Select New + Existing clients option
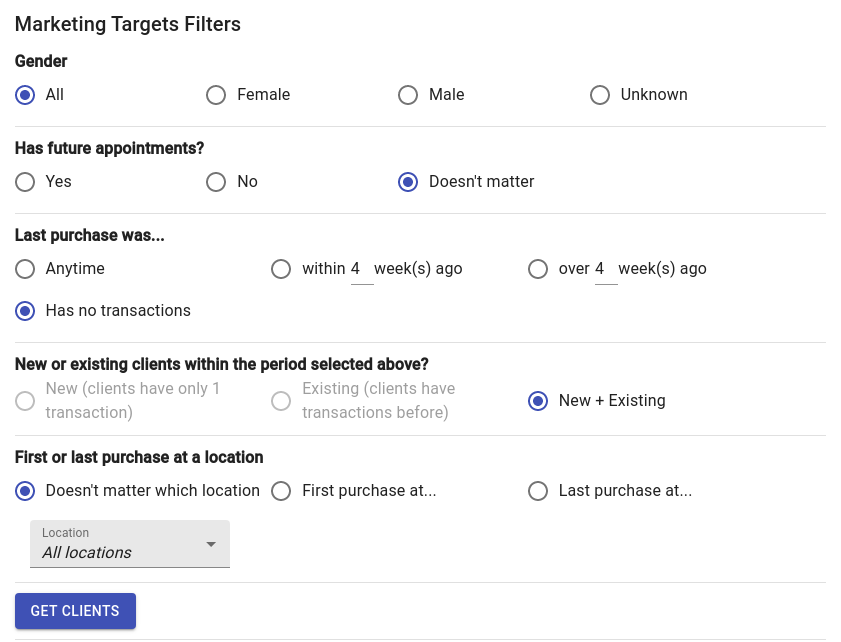 click(538, 401)
